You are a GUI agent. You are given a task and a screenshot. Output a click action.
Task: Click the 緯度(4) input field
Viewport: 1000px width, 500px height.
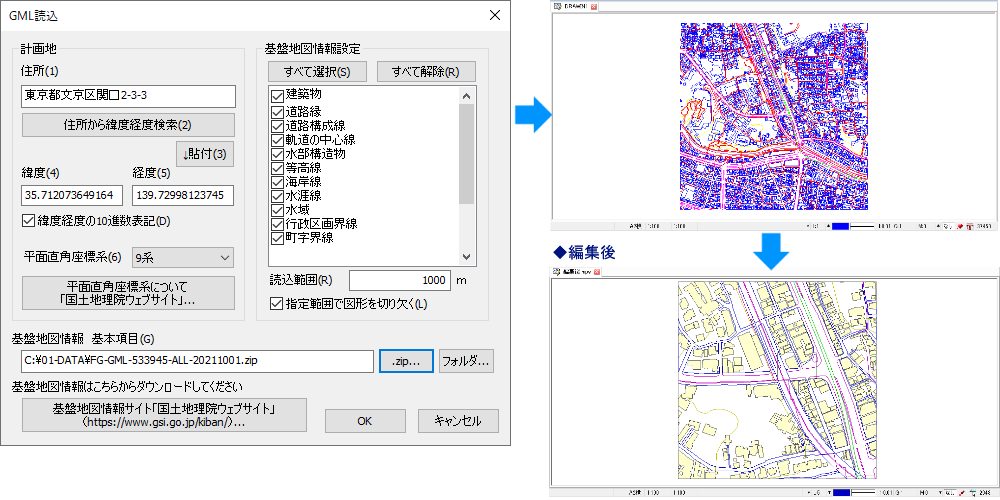tap(72, 195)
